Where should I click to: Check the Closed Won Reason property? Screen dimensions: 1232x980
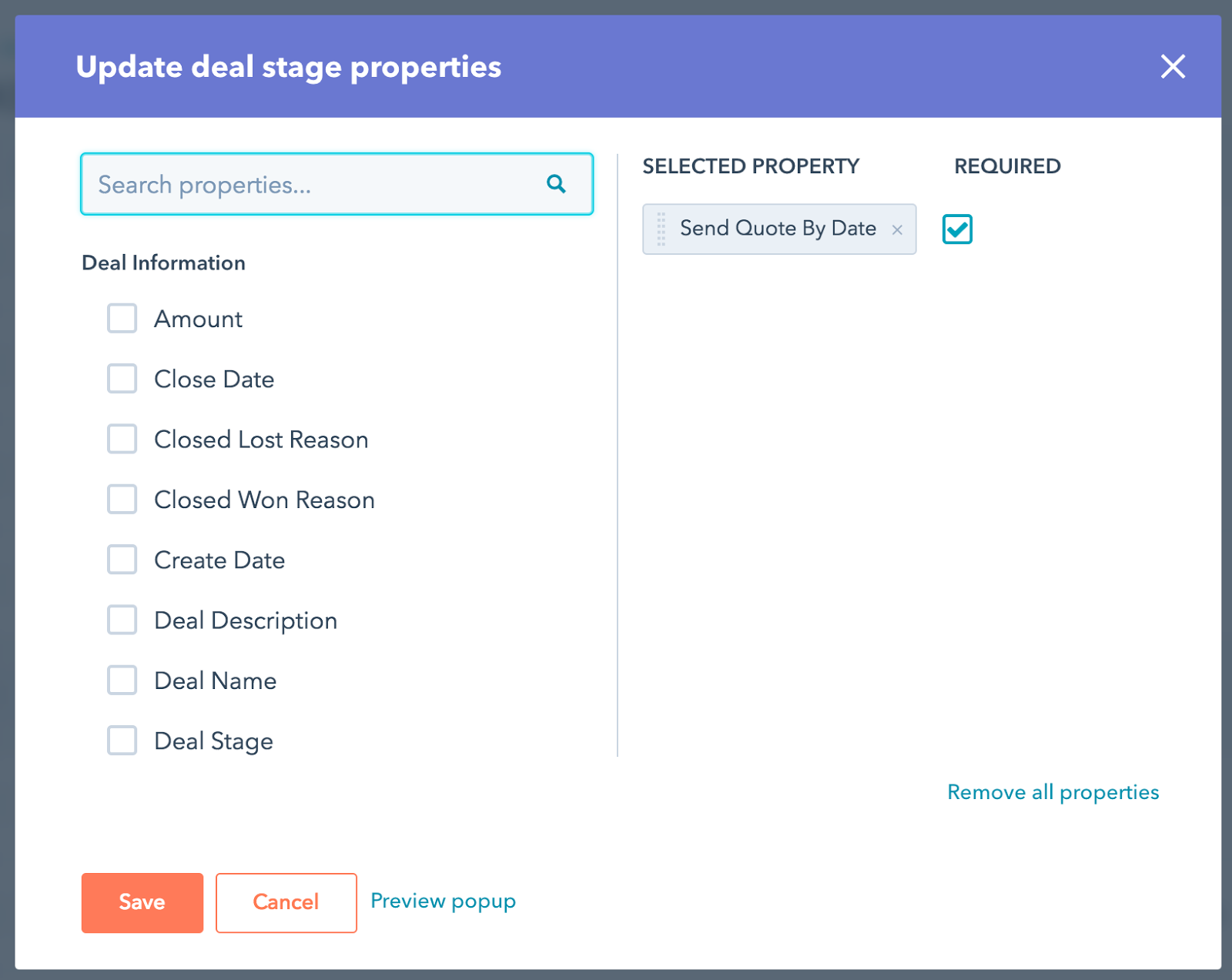(122, 499)
